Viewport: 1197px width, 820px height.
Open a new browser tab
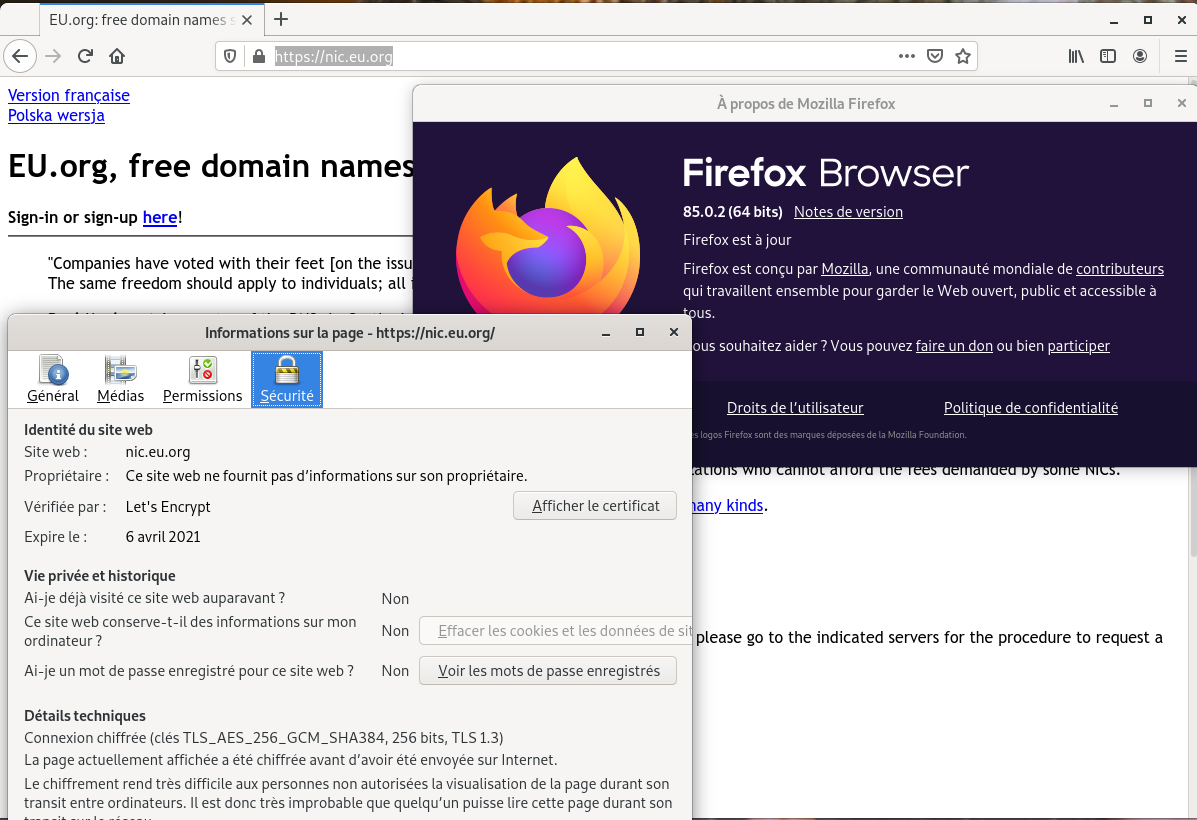tap(281, 19)
